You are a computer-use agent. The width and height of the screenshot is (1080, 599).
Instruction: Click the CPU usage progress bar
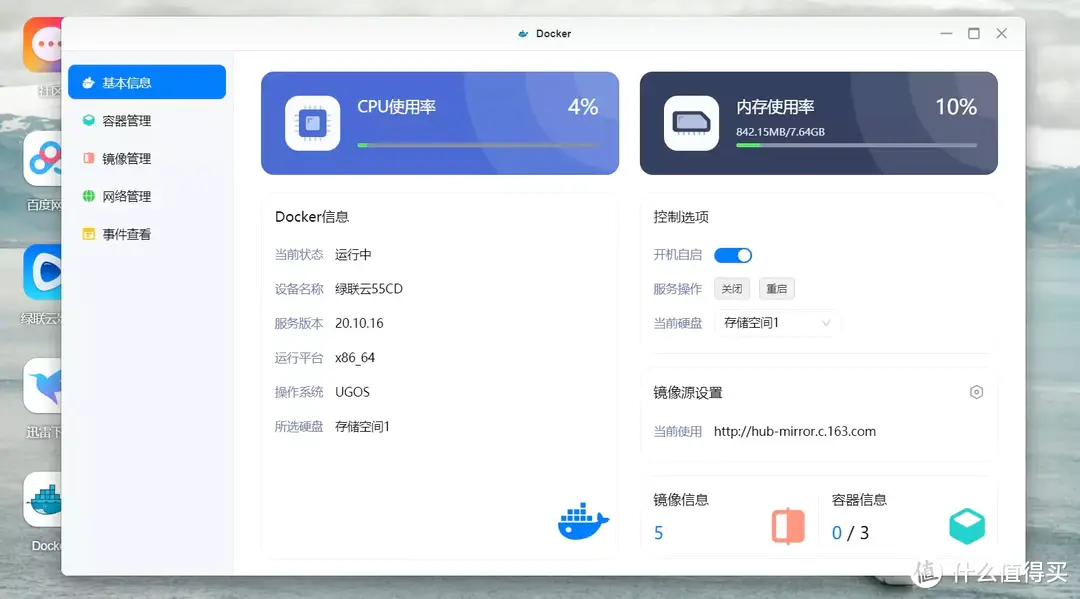pyautogui.click(x=477, y=145)
